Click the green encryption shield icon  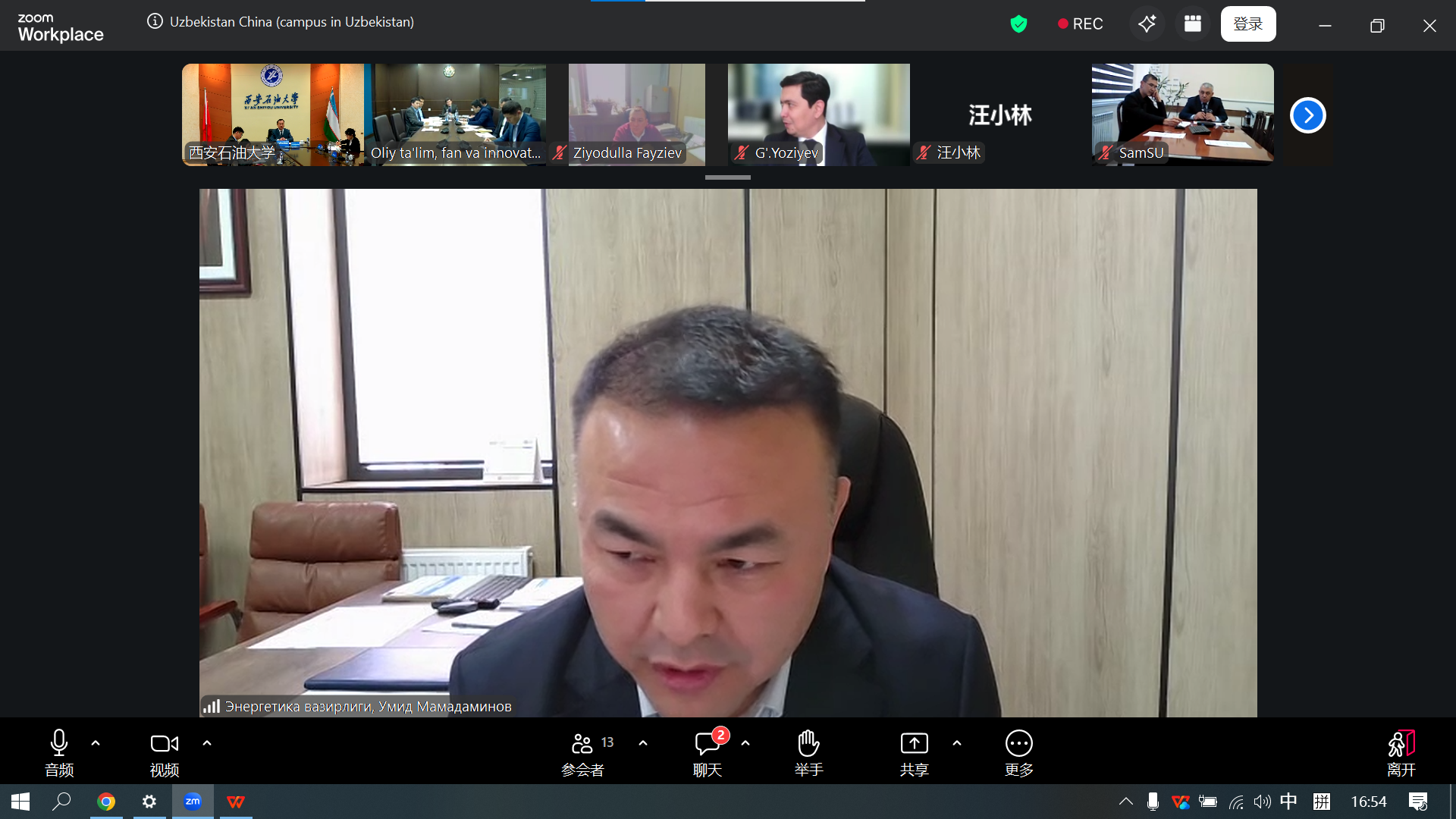[x=1018, y=24]
